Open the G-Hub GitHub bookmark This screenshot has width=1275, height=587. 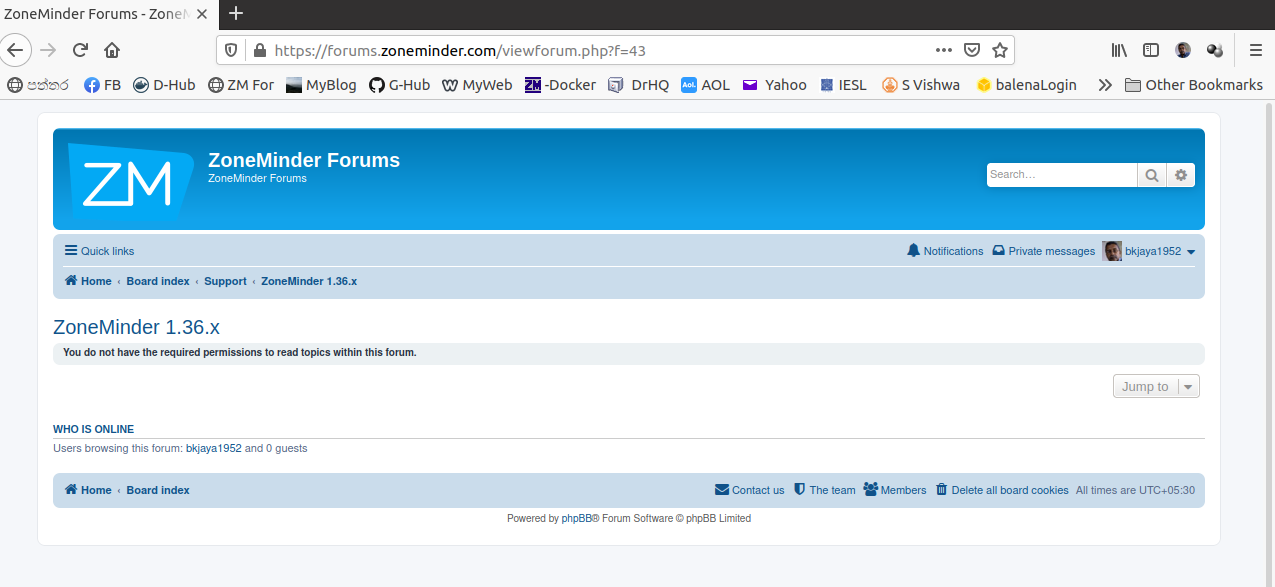tap(399, 85)
